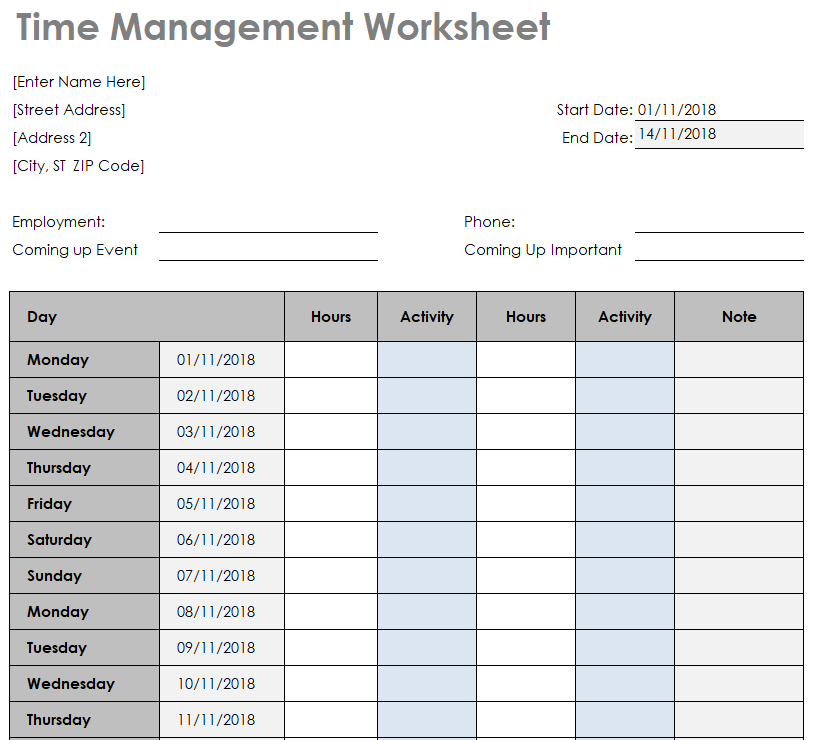The height and width of the screenshot is (740, 813).
Task: Select the Friday day cell
Action: pos(85,504)
